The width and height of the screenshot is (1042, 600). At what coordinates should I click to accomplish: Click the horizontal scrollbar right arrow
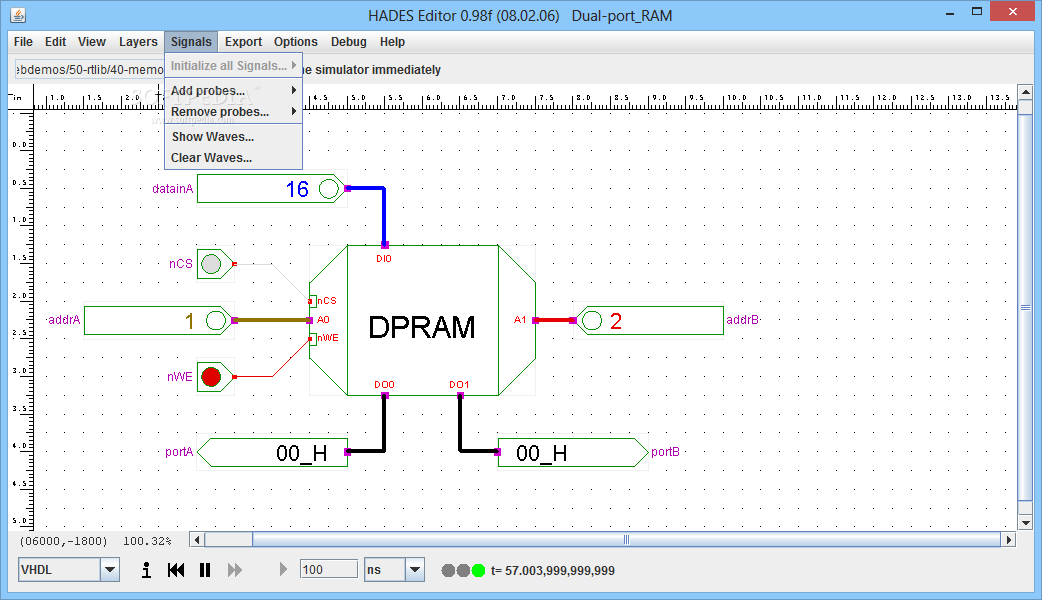point(1009,540)
